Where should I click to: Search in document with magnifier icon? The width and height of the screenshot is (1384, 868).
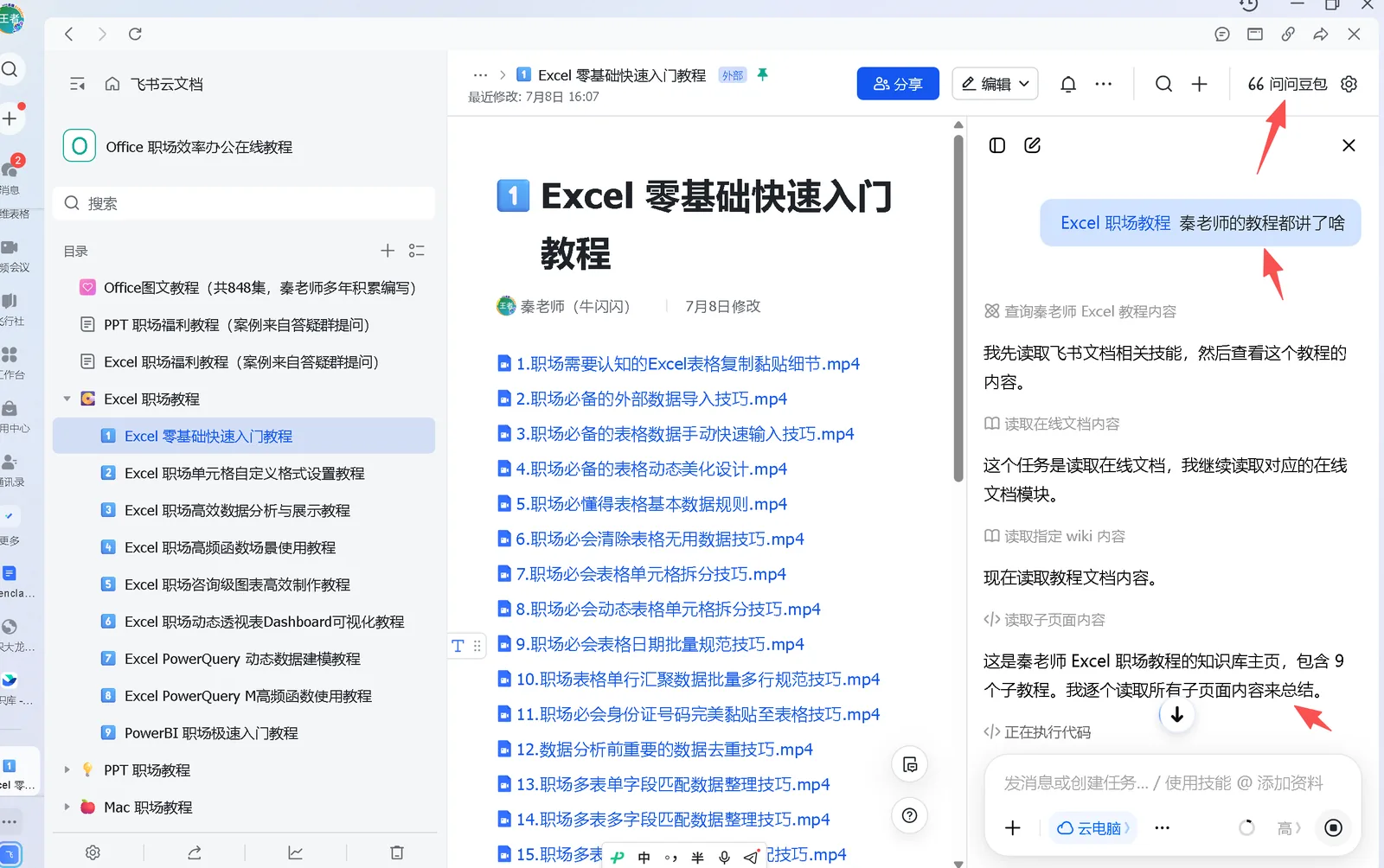pos(1164,84)
